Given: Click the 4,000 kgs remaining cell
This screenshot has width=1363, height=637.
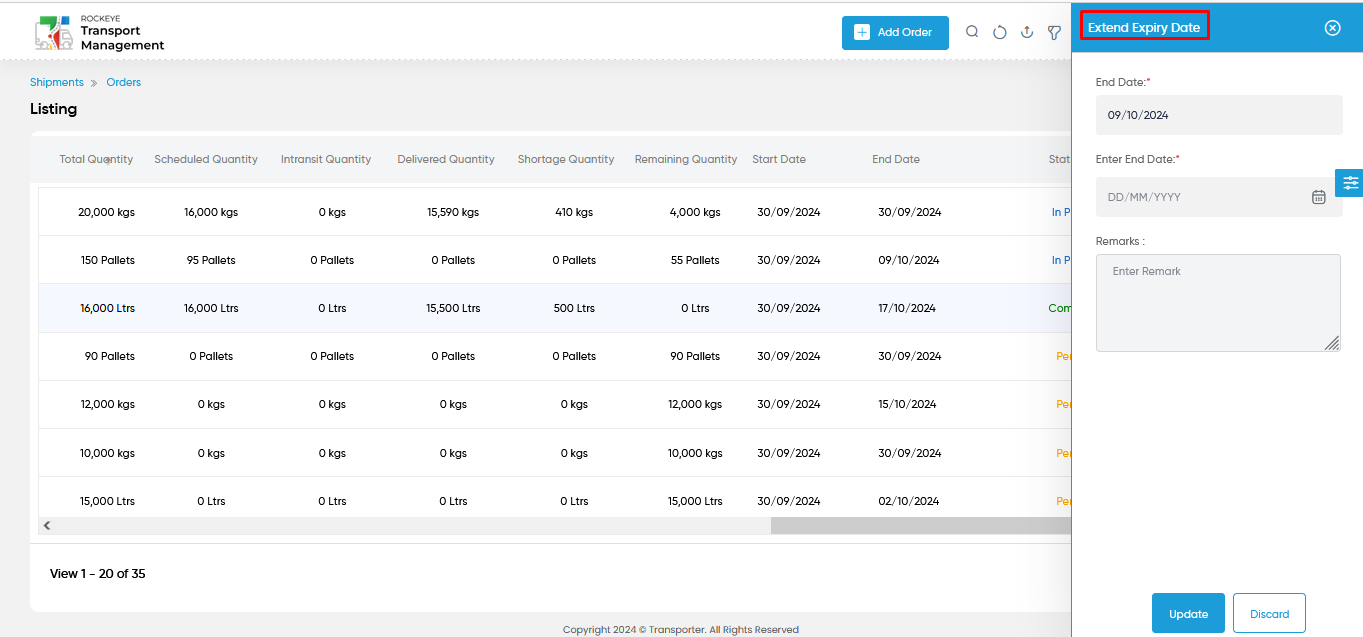Looking at the screenshot, I should (x=695, y=212).
